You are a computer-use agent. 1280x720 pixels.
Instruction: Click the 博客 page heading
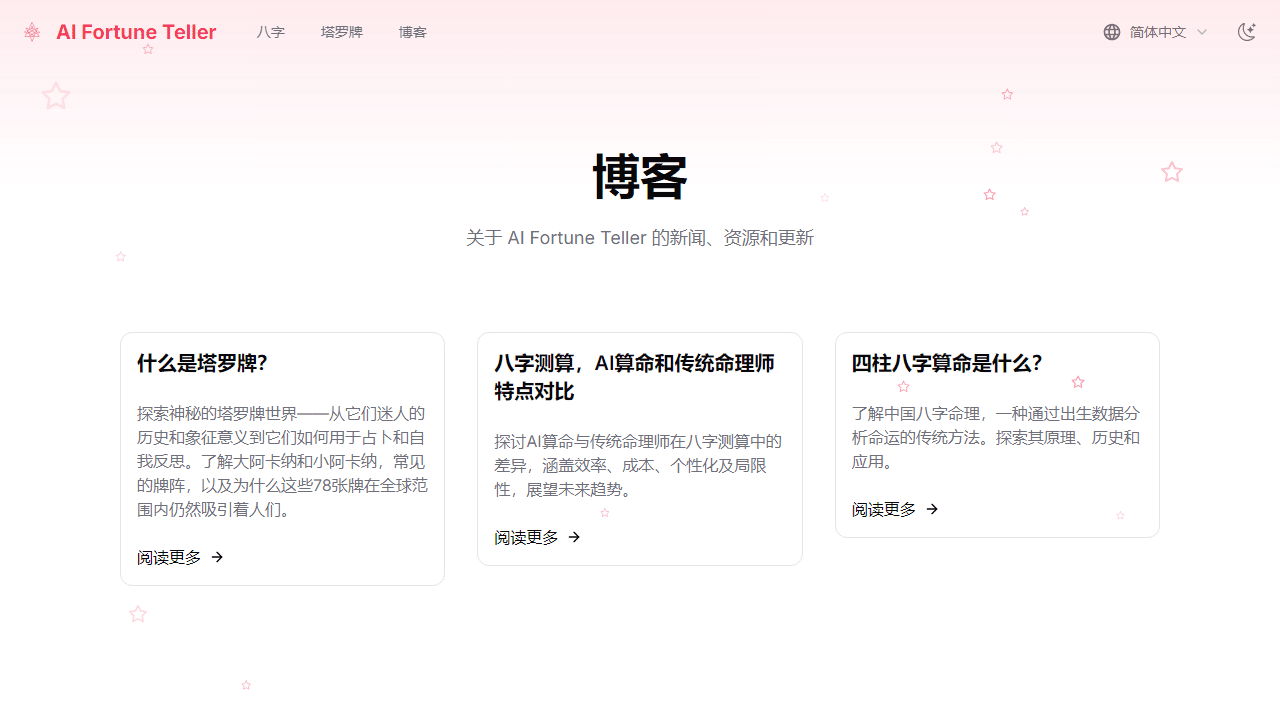click(640, 177)
